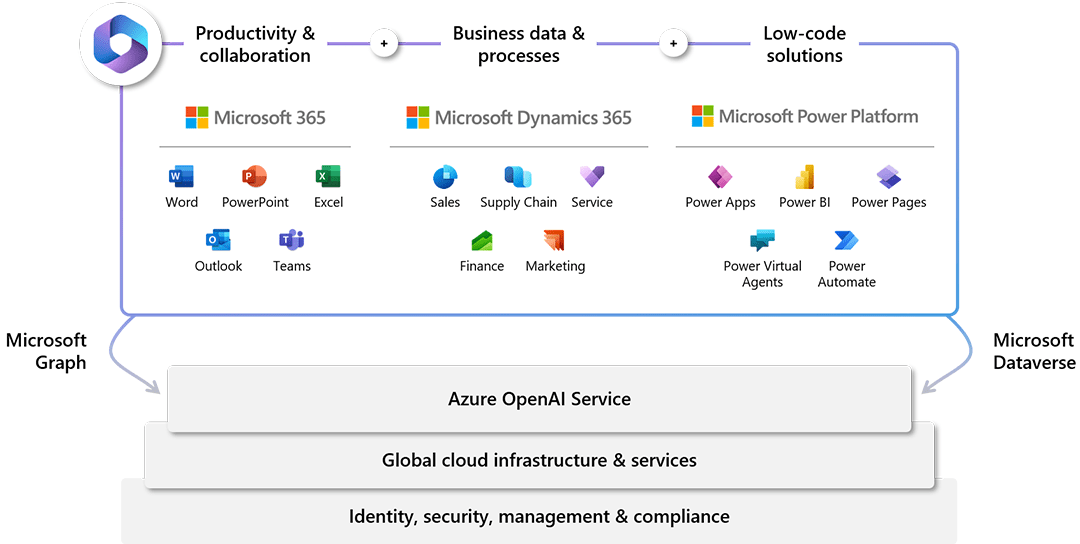Click the Teams label text

pyautogui.click(x=292, y=266)
